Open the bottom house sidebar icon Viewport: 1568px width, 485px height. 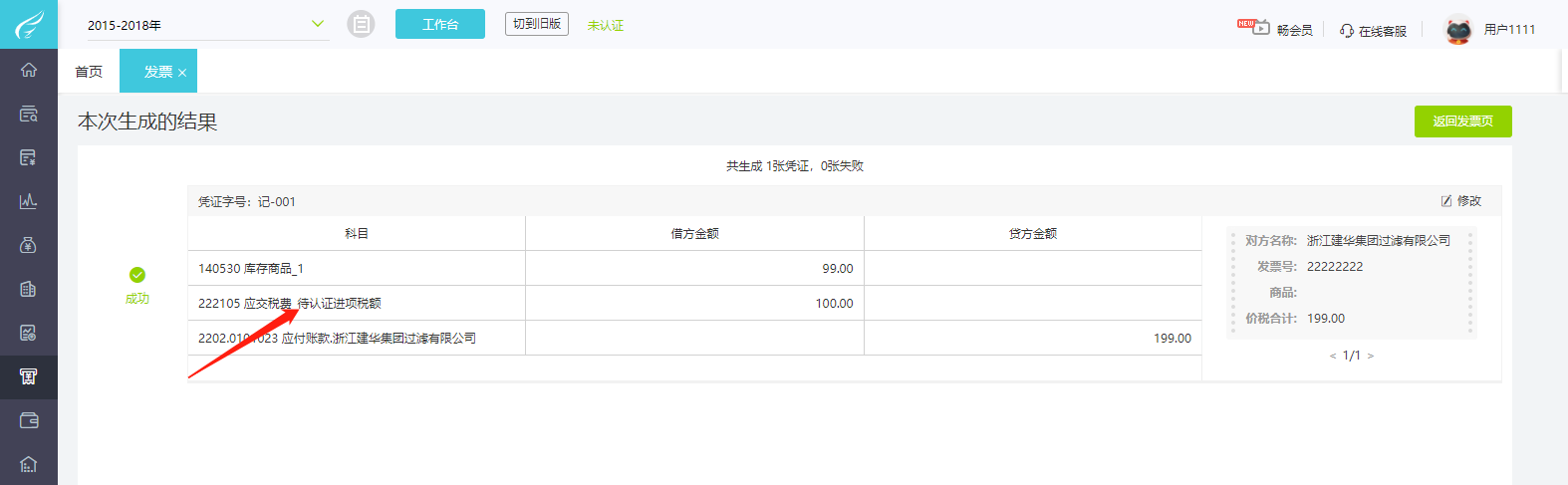tap(29, 464)
